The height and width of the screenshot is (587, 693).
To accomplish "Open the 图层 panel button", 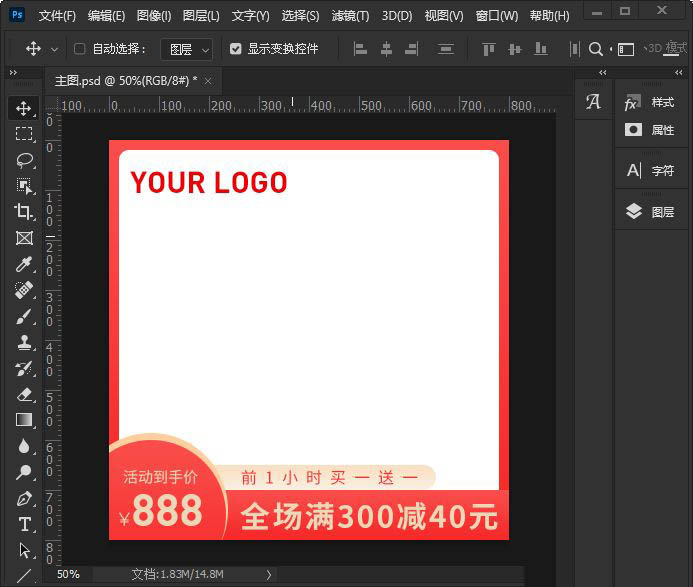I will tap(650, 212).
